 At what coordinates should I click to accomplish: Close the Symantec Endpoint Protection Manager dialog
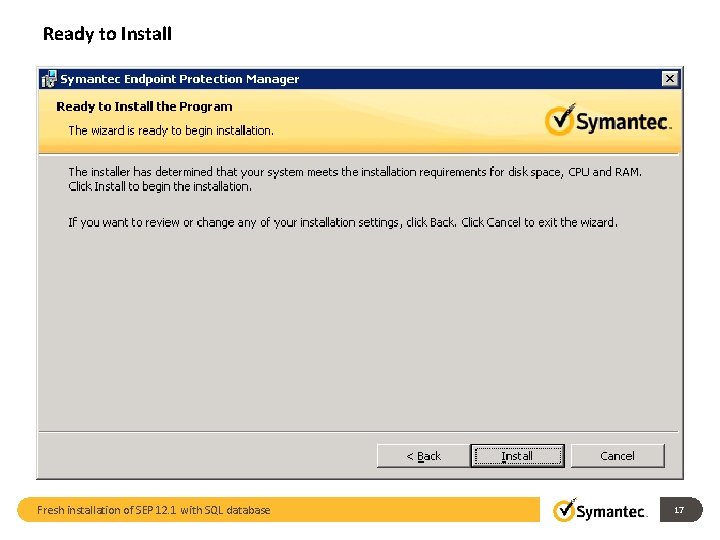(x=670, y=79)
